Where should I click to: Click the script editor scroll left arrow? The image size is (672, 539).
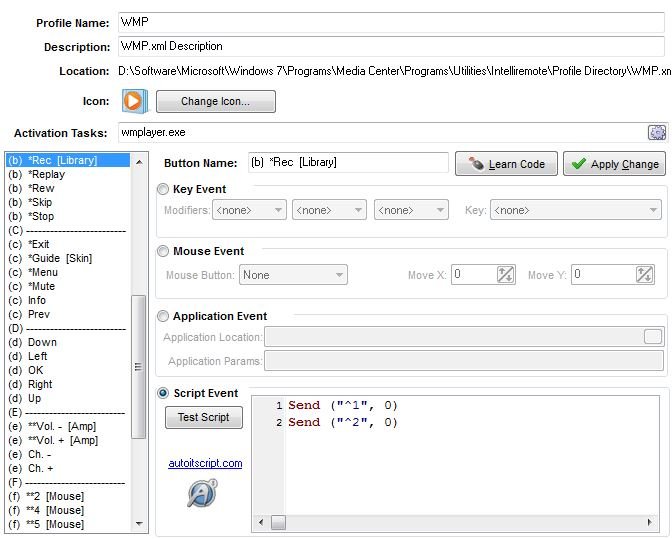tap(261, 522)
